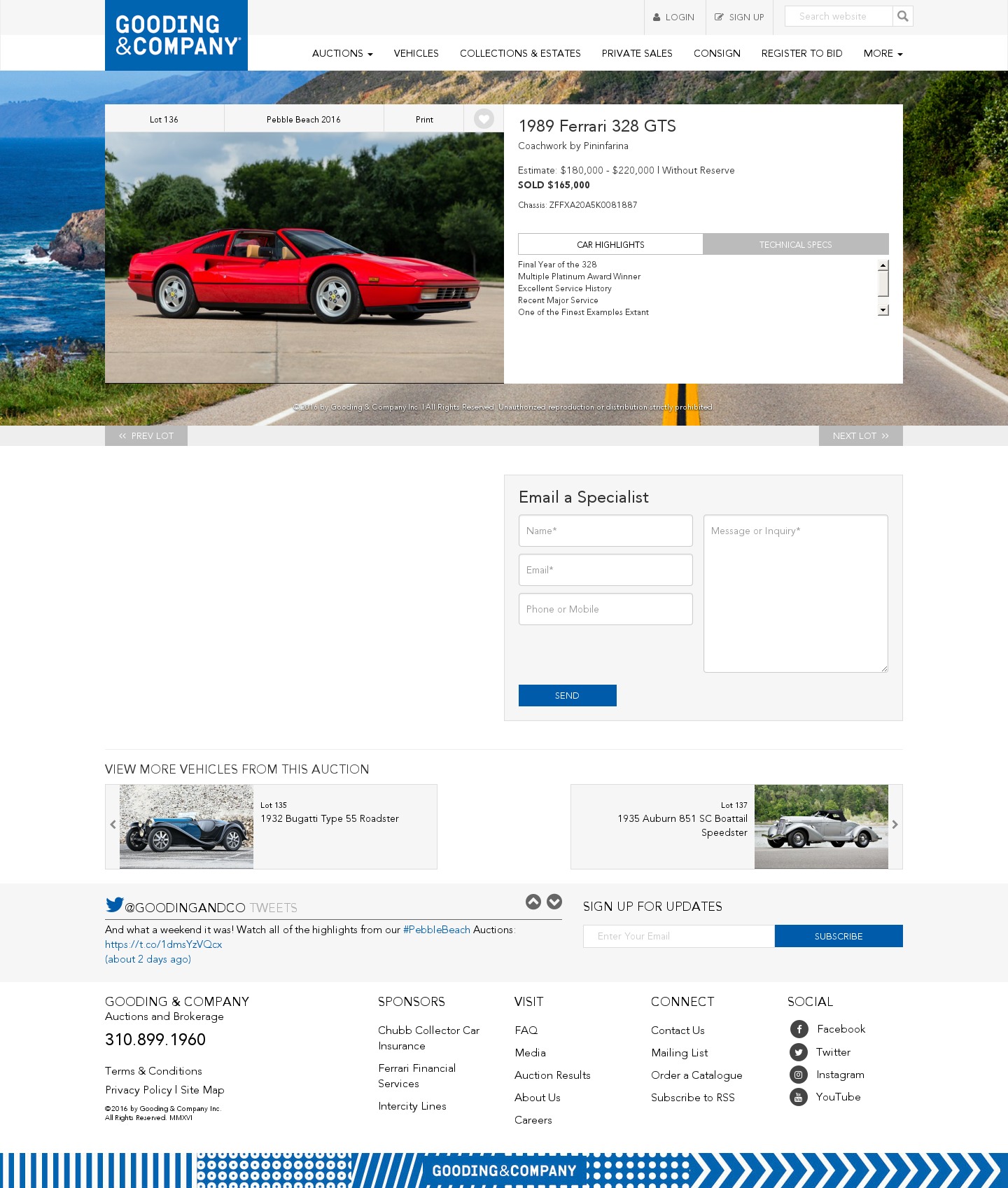Switch to the Technical Specs tab
The image size is (1008, 1188).
pos(796,244)
